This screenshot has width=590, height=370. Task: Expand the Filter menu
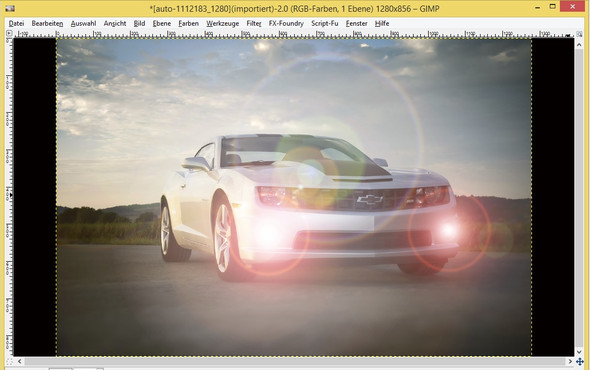(x=254, y=23)
